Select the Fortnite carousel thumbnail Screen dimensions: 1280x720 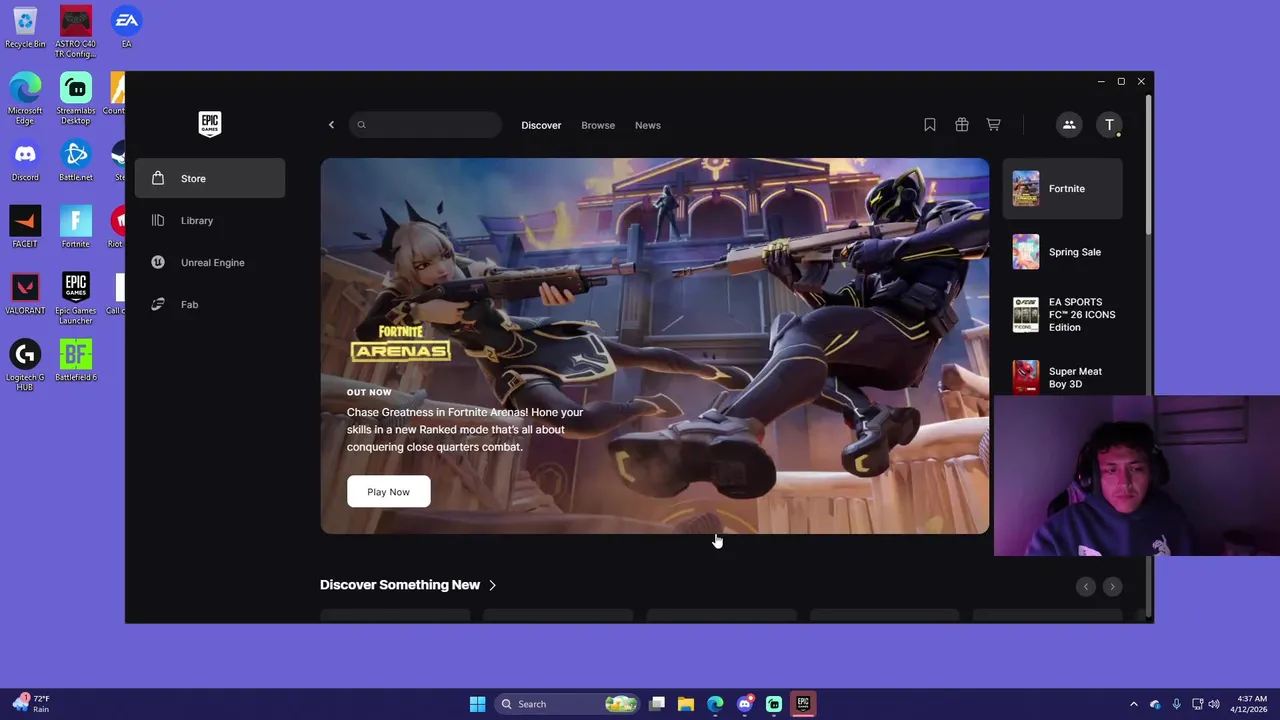pyautogui.click(x=1026, y=188)
